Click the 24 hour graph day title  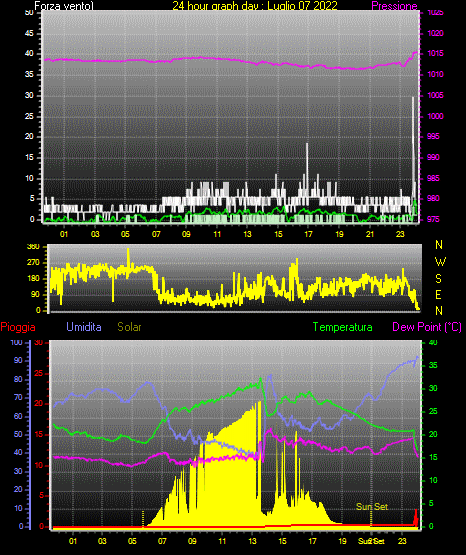255,6
